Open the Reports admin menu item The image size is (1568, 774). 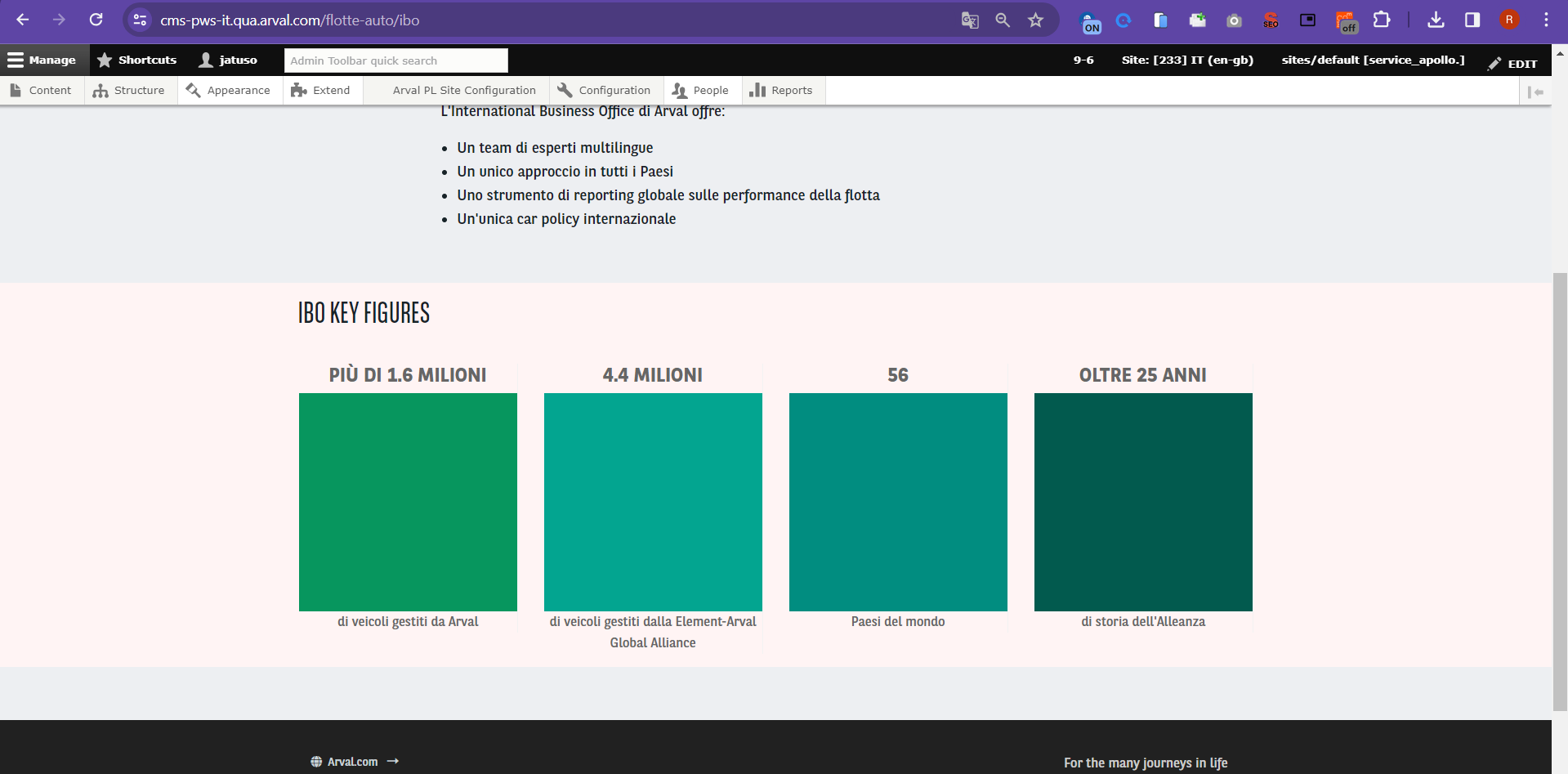tap(781, 90)
